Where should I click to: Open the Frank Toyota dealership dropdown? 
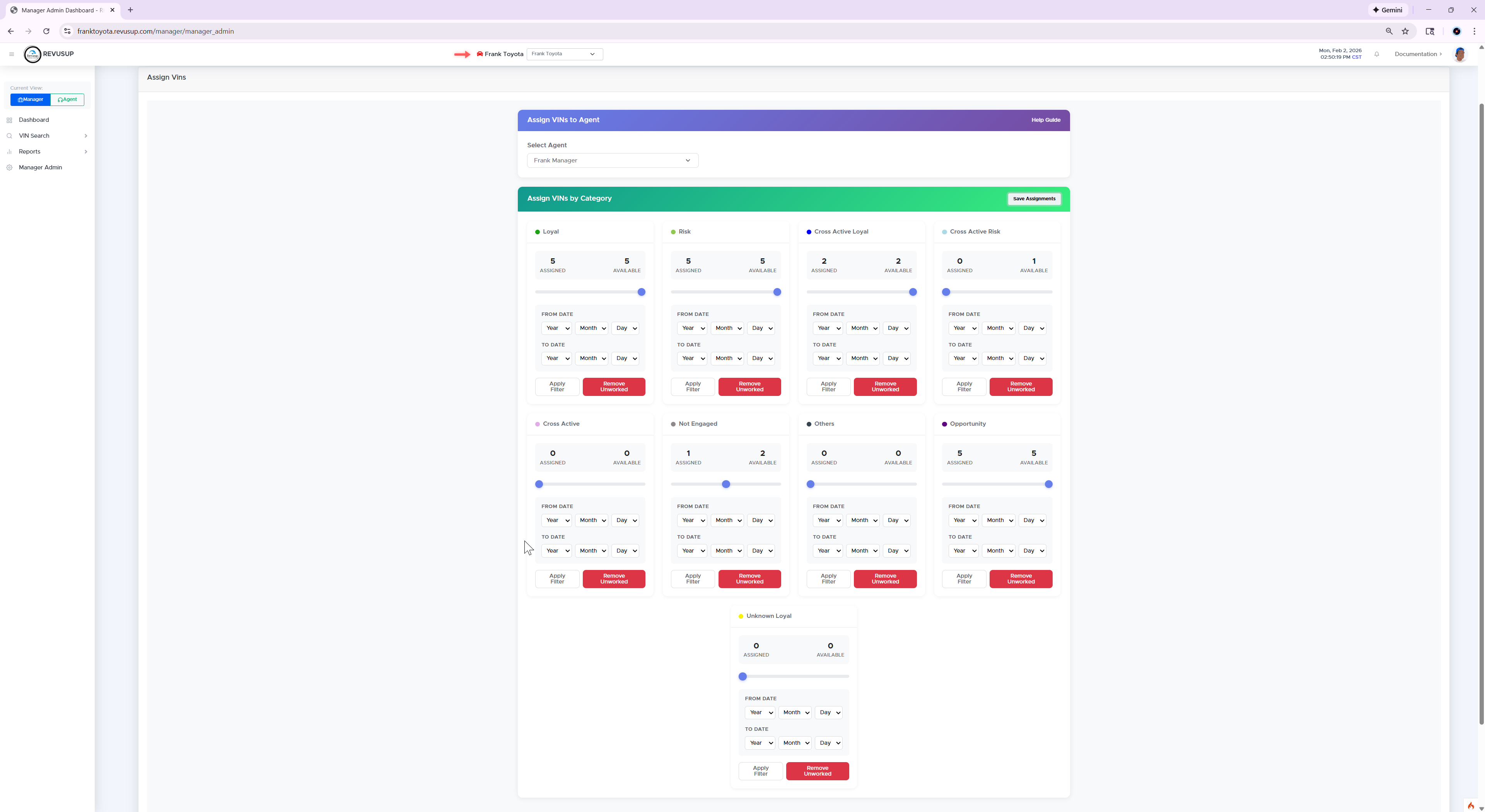tap(564, 54)
